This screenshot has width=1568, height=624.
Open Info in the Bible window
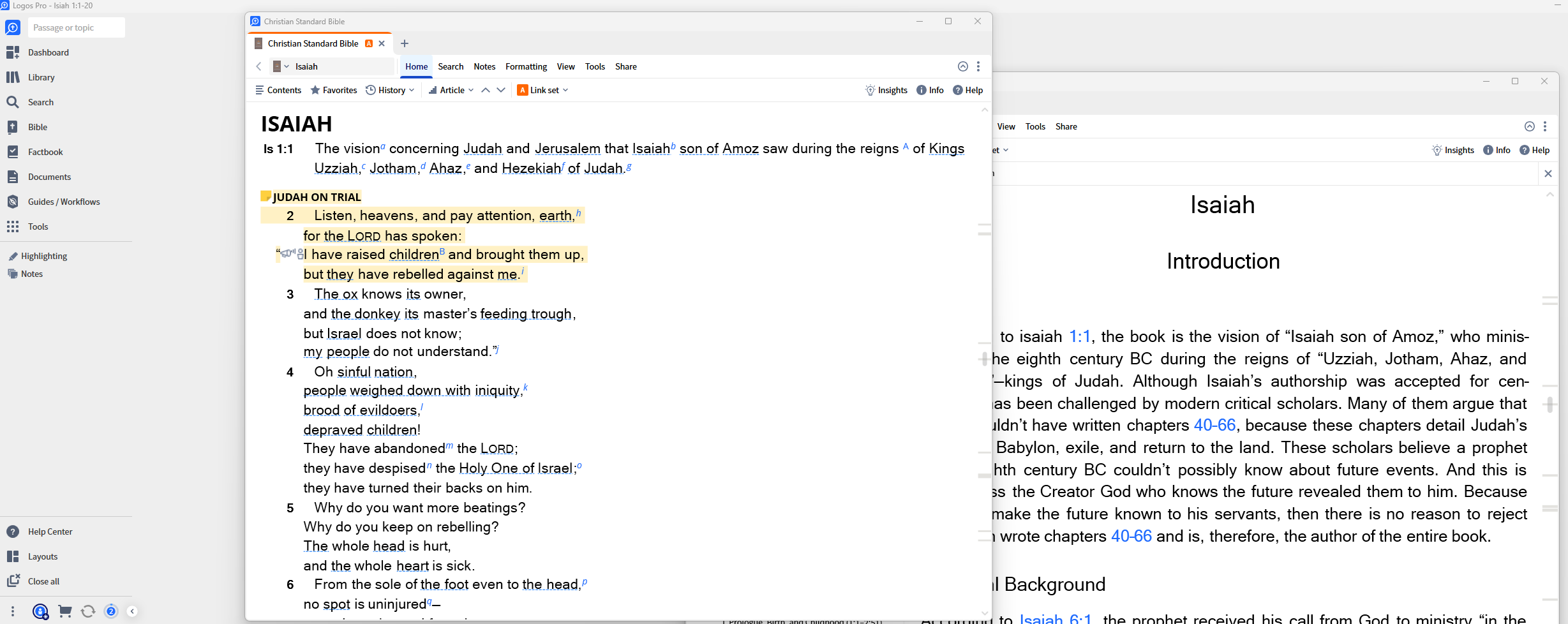930,90
